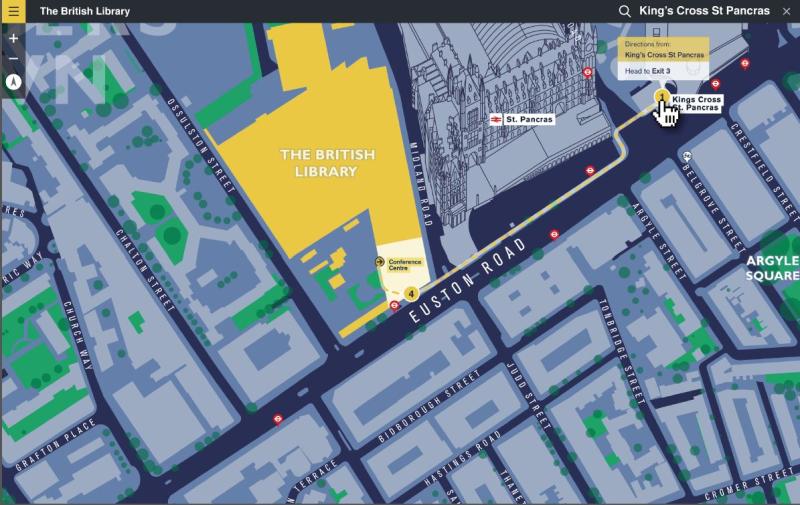
Task: Click the OSSULSTON STREET label
Action: 201,145
